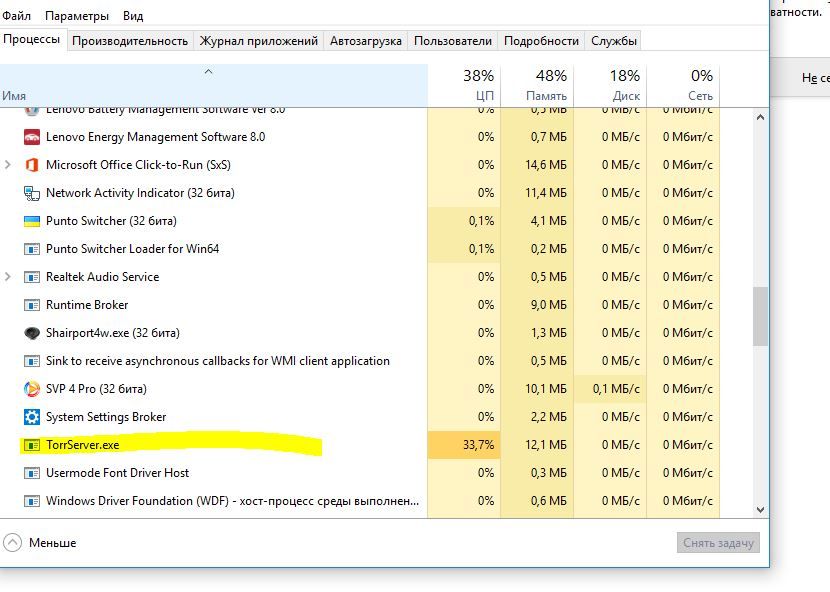Click the 12,1 МБ memory value
Image resolution: width=830 pixels, height=592 pixels.
[546, 445]
